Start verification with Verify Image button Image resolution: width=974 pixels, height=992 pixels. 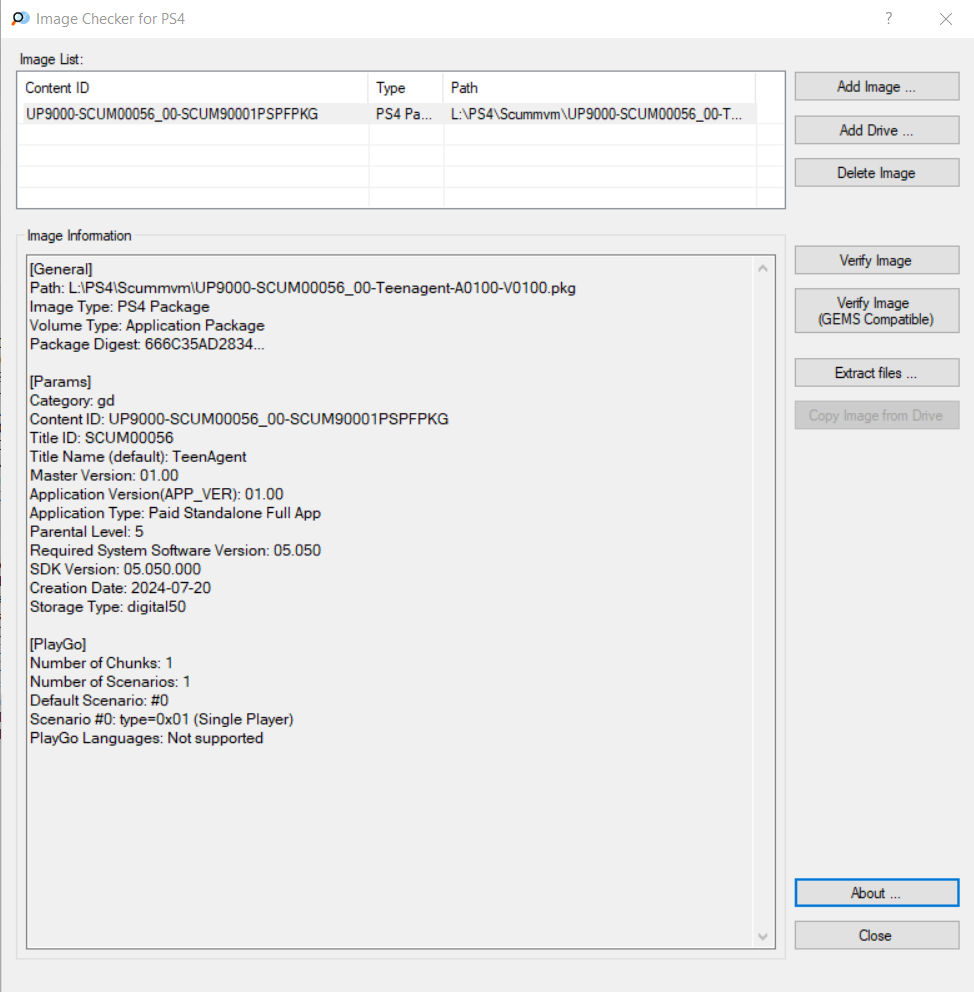click(x=876, y=261)
